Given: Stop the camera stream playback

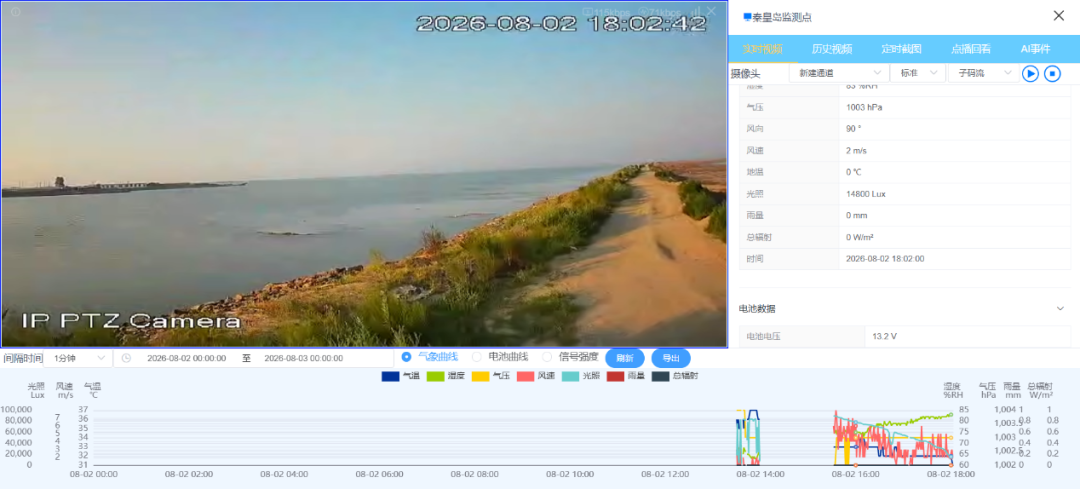Looking at the screenshot, I should [1052, 73].
